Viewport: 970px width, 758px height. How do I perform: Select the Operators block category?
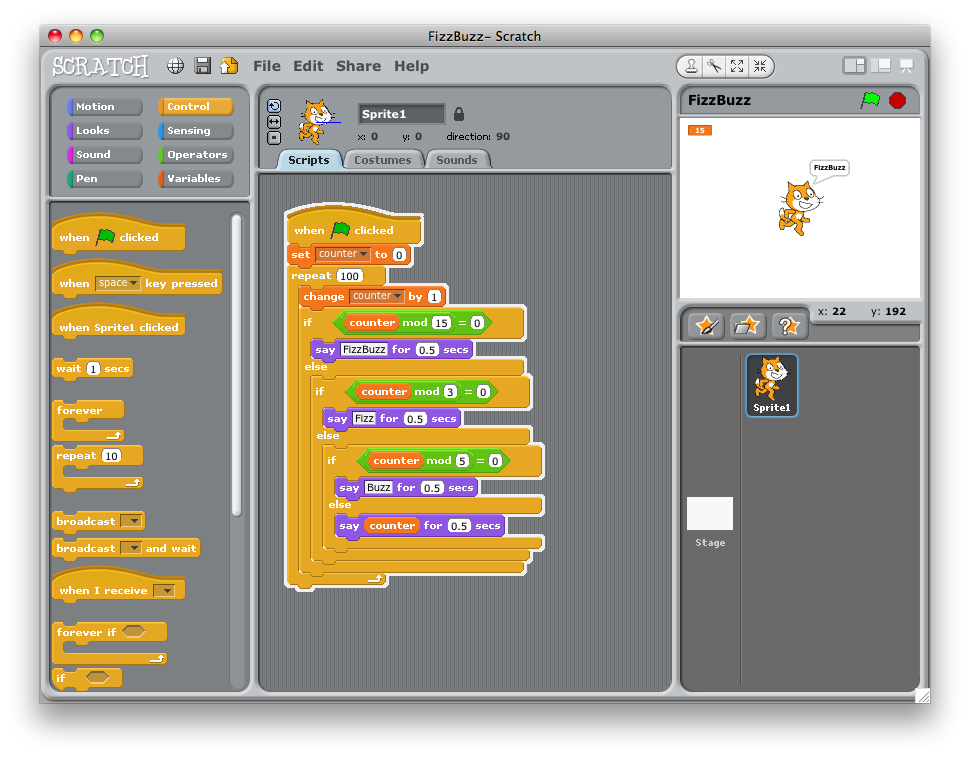pos(196,154)
